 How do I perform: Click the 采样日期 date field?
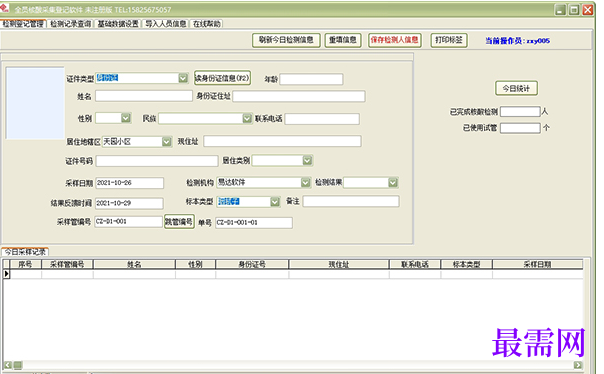129,183
